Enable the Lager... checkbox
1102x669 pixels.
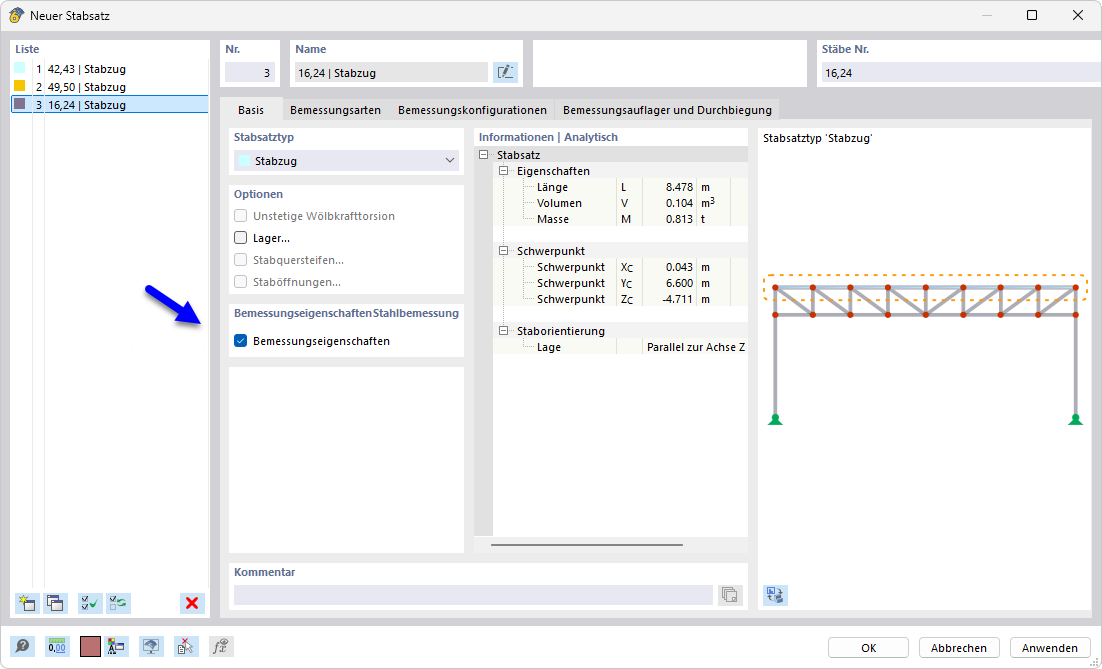click(x=240, y=238)
